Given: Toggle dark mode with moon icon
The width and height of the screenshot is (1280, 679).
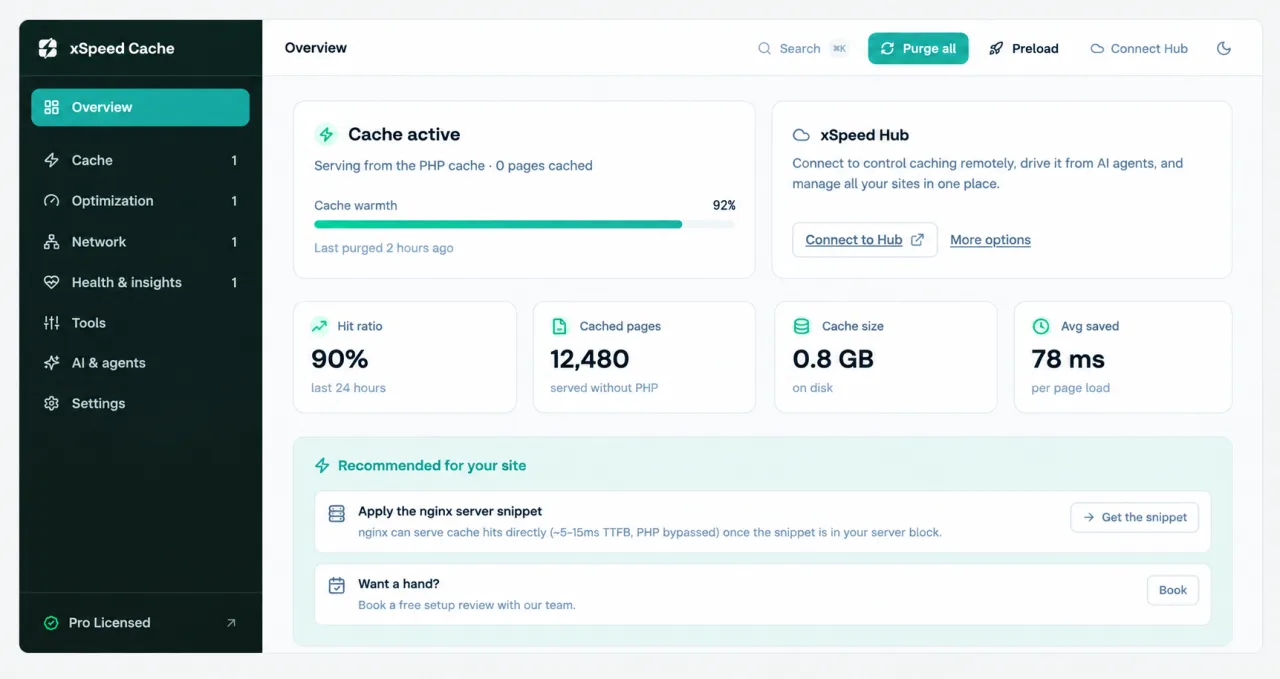Looking at the screenshot, I should click(x=1224, y=48).
